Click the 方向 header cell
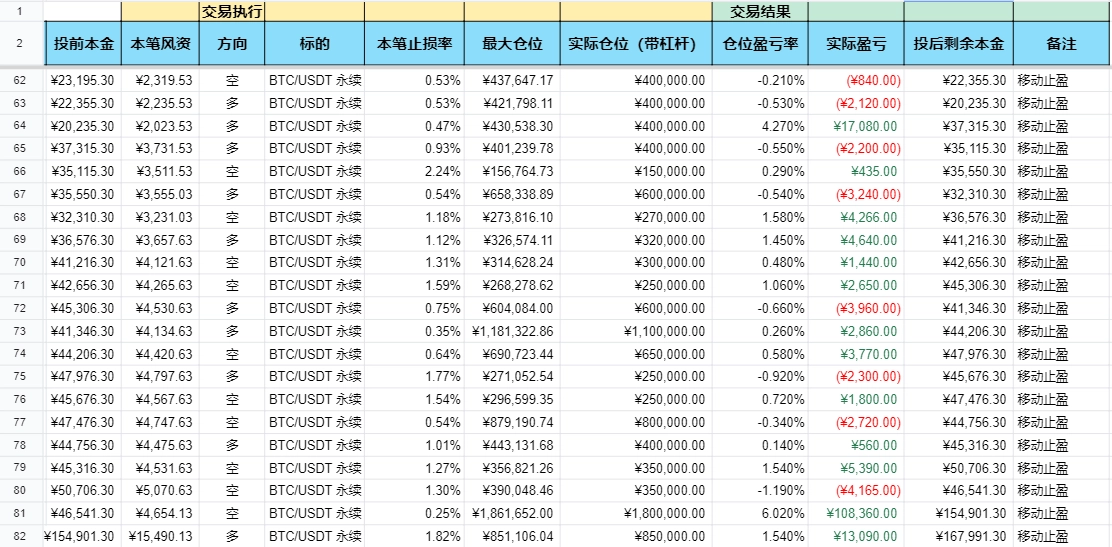The width and height of the screenshot is (1112, 547). pos(232,43)
